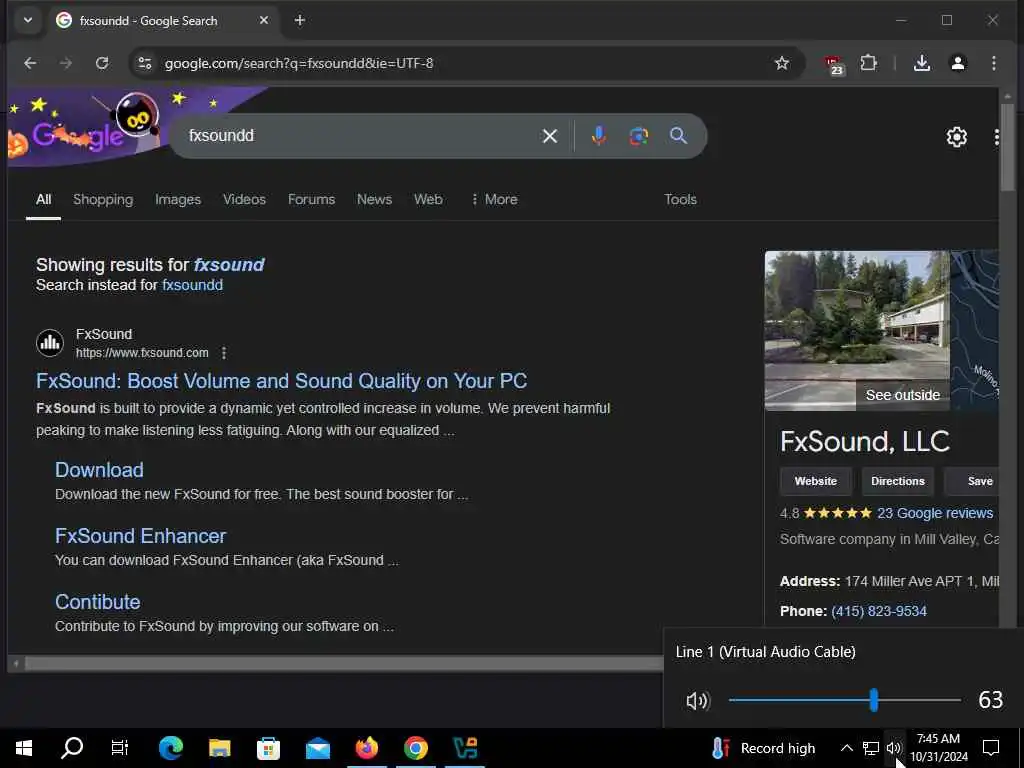Expand the More search filters menu
Screen dimensions: 1024x768
(x=494, y=199)
